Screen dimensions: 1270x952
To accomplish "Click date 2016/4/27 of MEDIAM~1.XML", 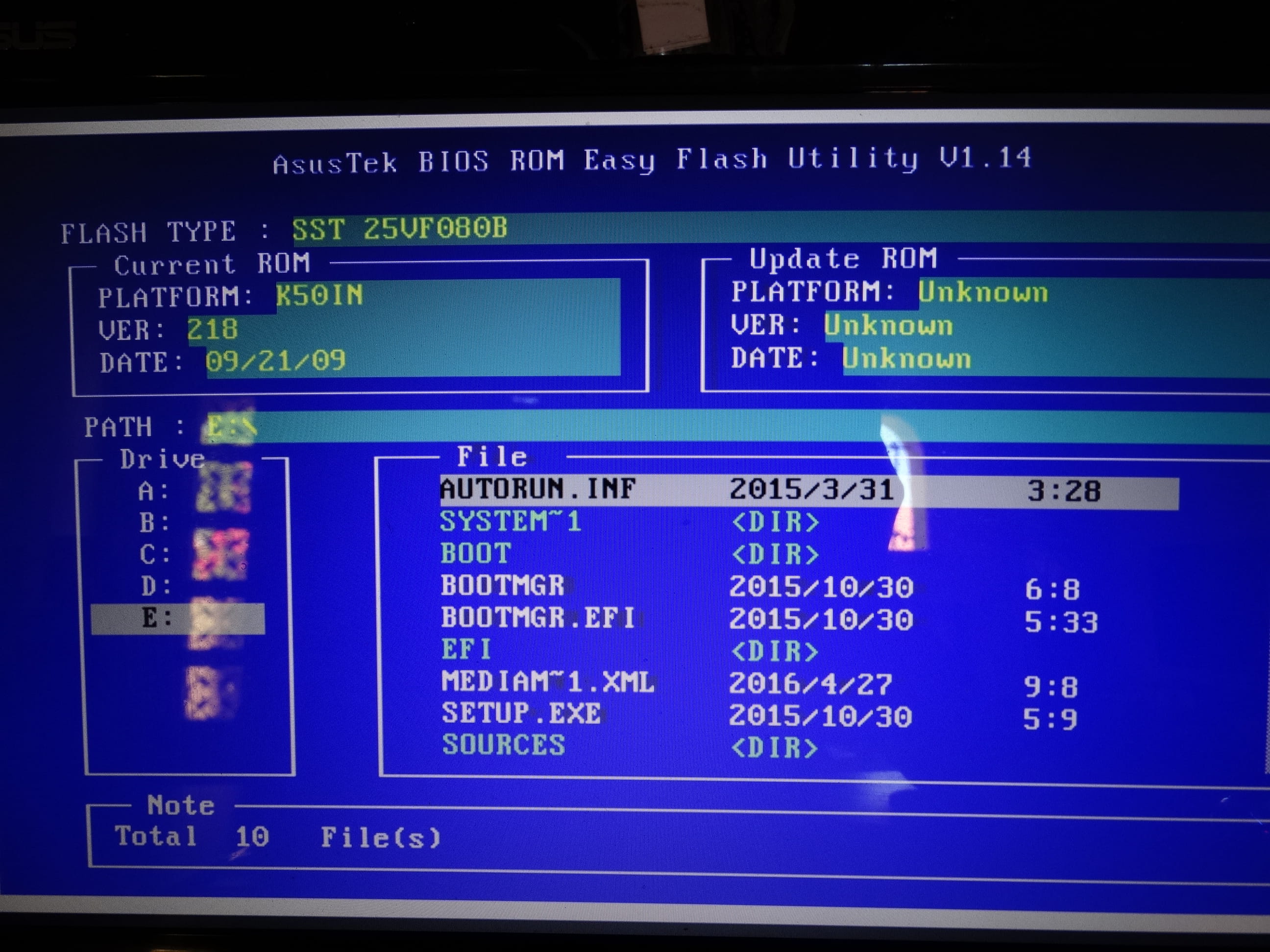I will [x=810, y=684].
